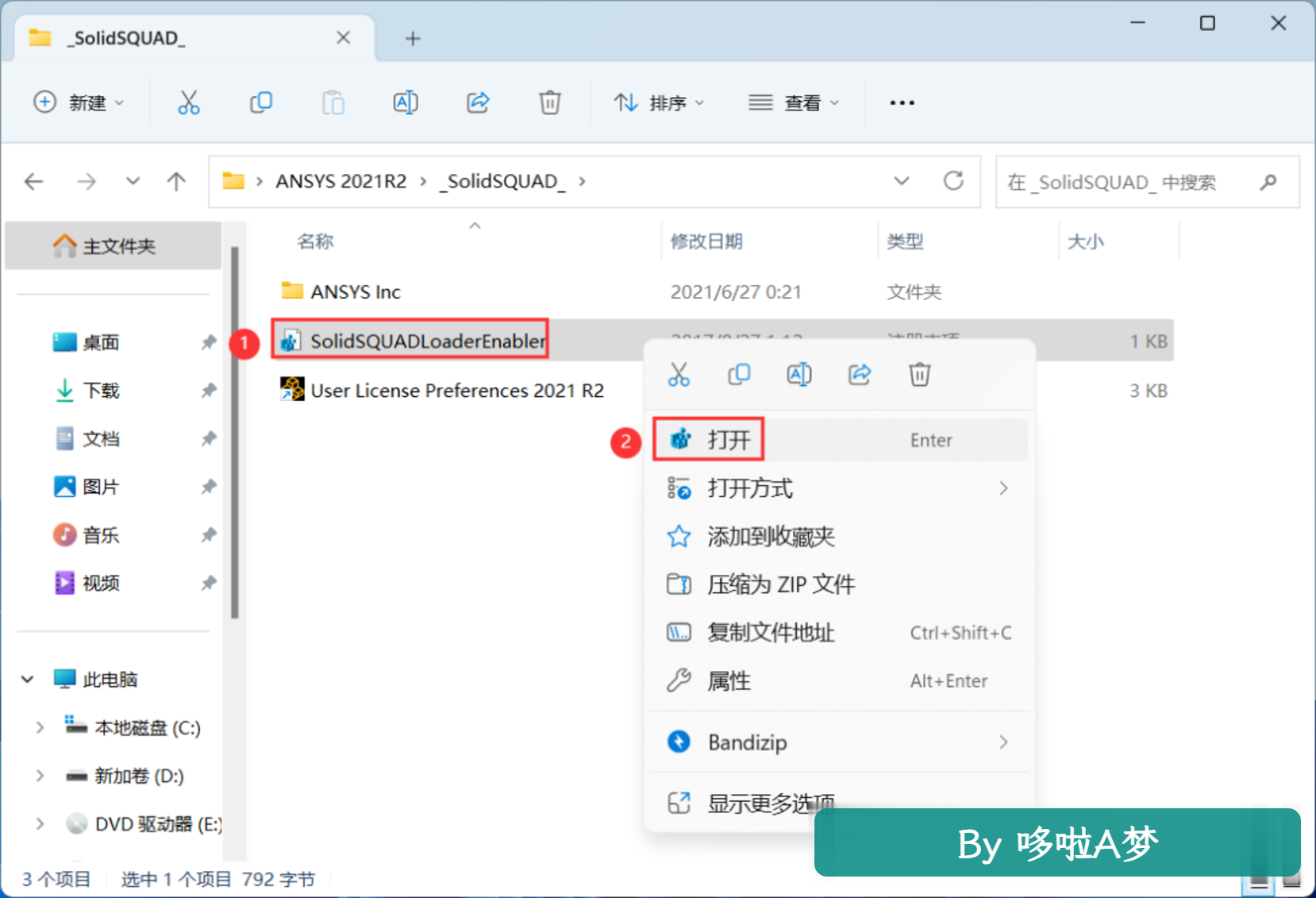The width and height of the screenshot is (1316, 898).
Task: Click the 在 _SolidSQUAD_ 中搜索 search box
Action: tap(1148, 182)
